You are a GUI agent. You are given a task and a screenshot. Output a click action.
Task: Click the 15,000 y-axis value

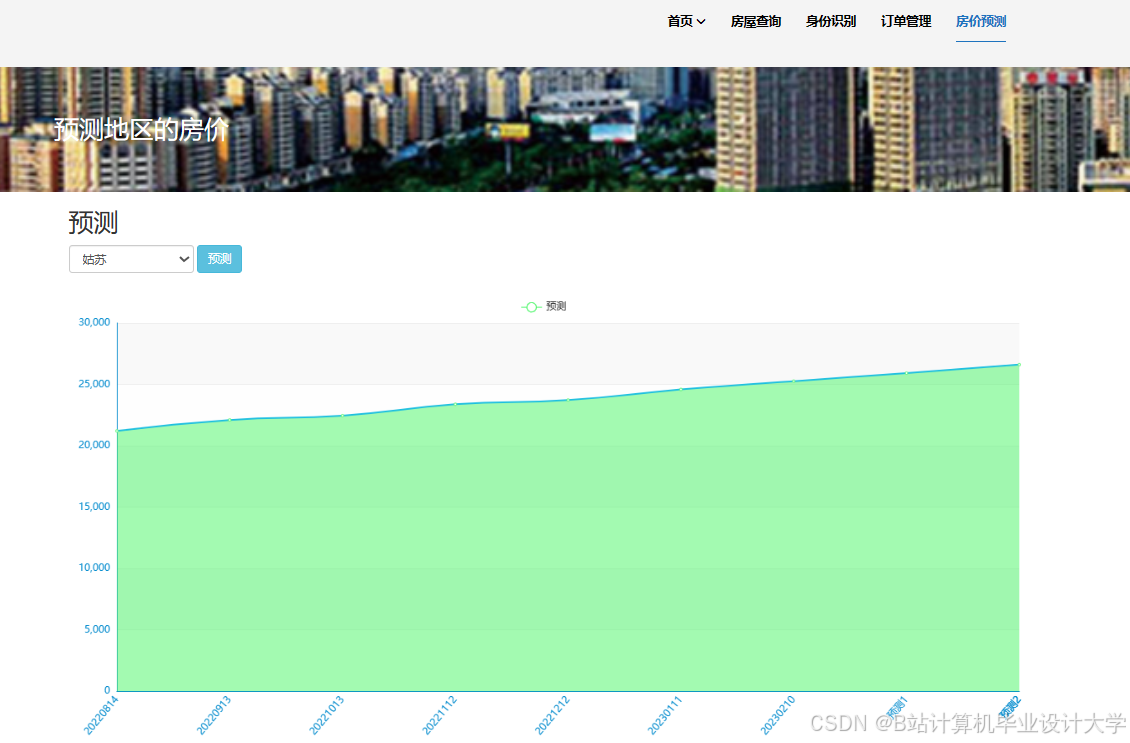pyautogui.click(x=94, y=507)
